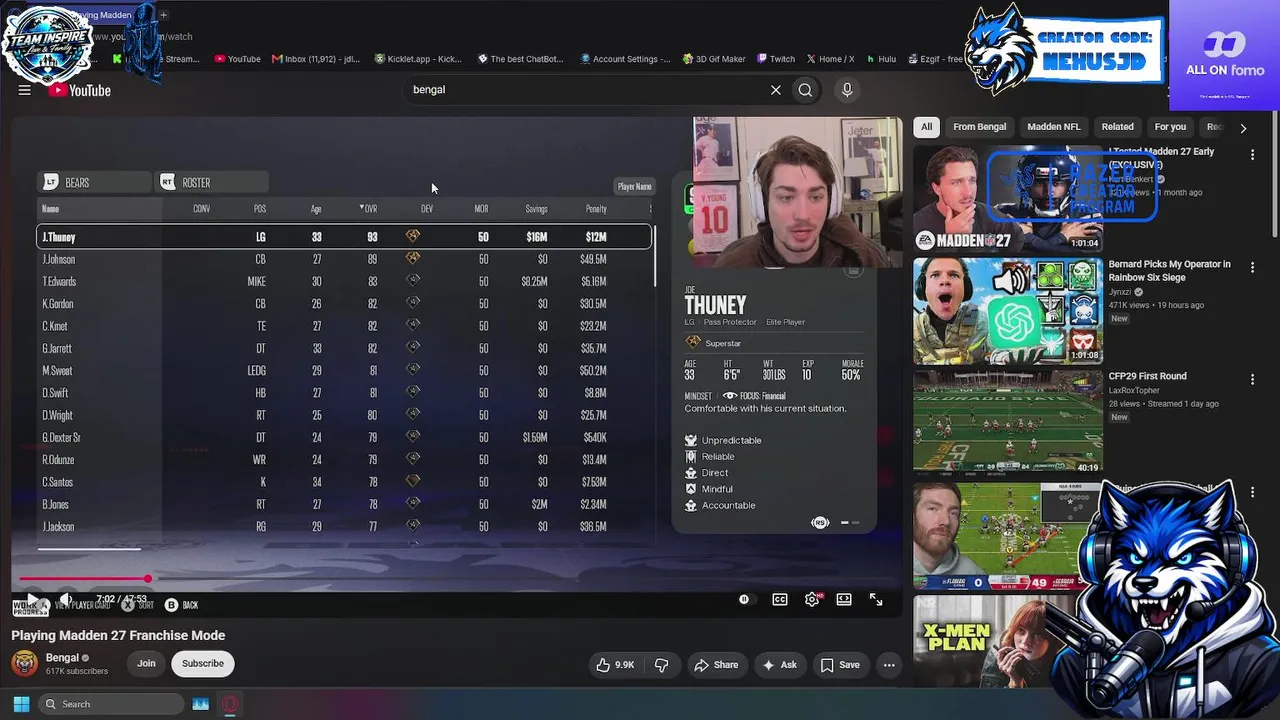Image resolution: width=1280 pixels, height=720 pixels.
Task: Open the Home / X bookmark
Action: 830,59
